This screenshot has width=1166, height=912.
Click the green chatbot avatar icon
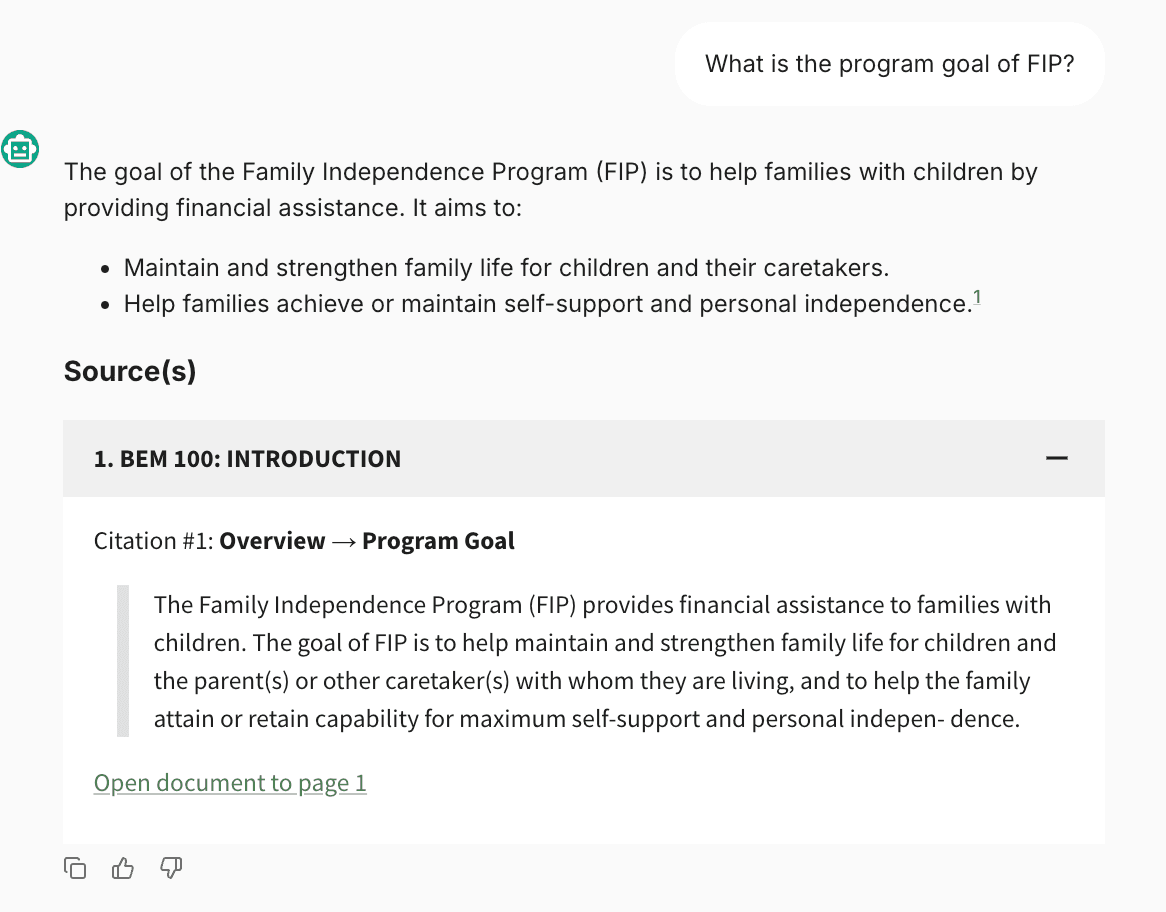pyautogui.click(x=20, y=149)
